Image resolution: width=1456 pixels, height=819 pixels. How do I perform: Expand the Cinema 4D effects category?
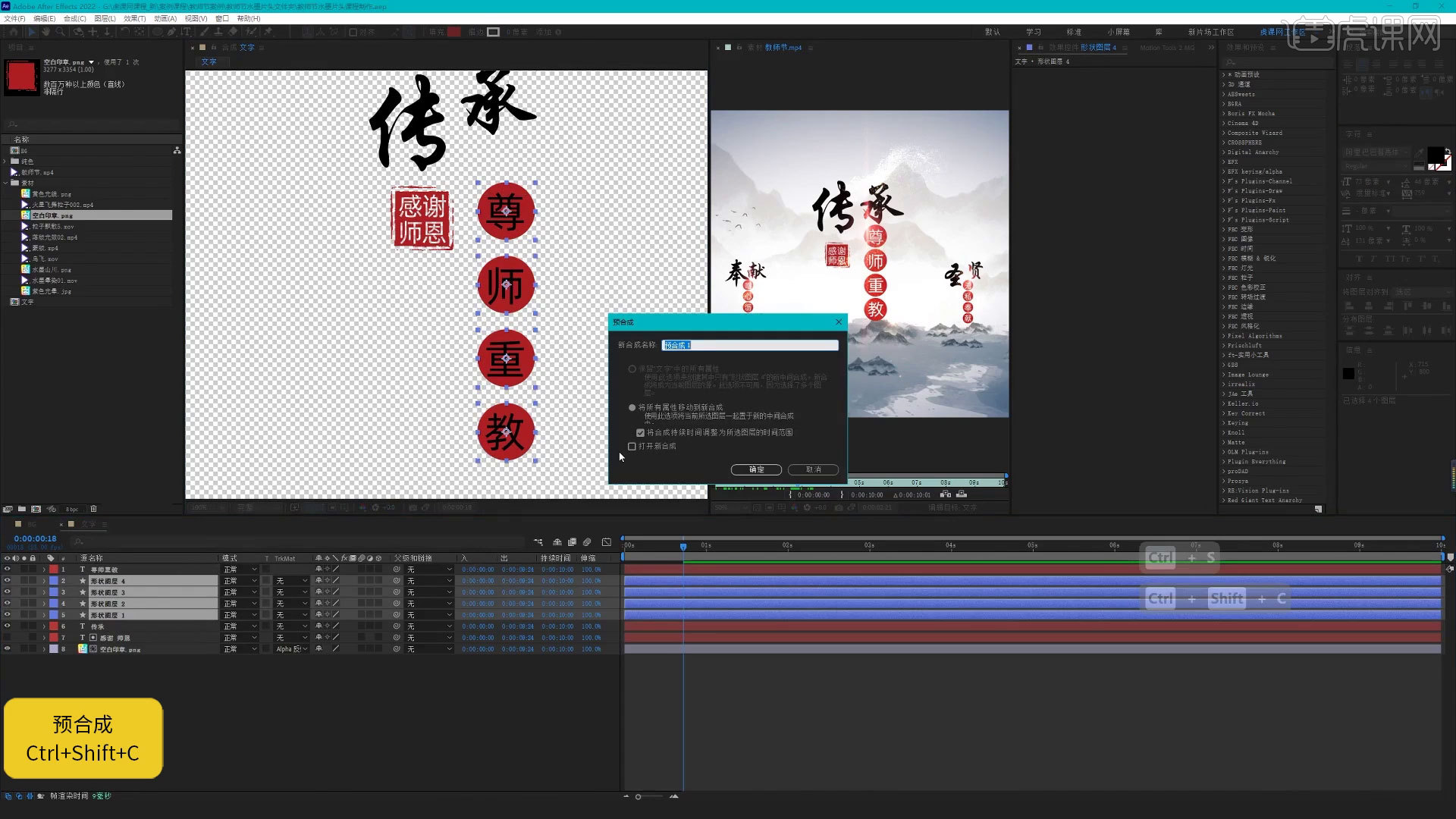click(1224, 123)
